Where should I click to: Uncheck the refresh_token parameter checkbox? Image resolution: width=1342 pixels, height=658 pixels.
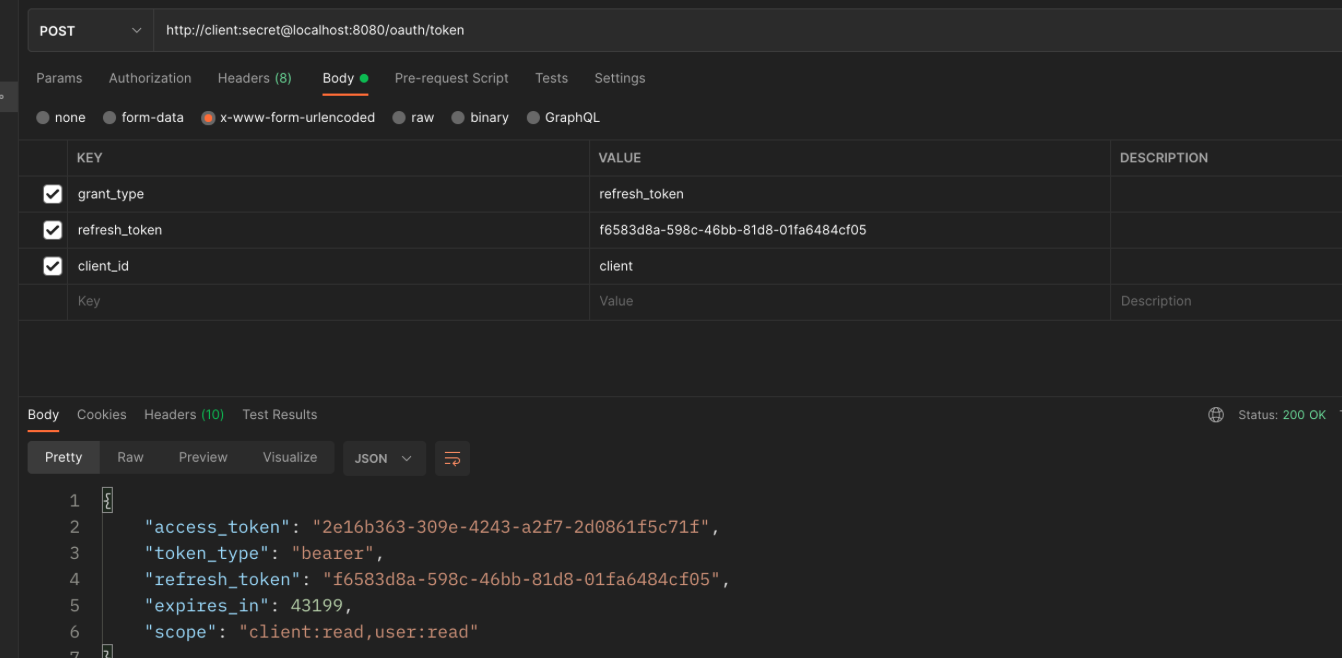click(53, 230)
